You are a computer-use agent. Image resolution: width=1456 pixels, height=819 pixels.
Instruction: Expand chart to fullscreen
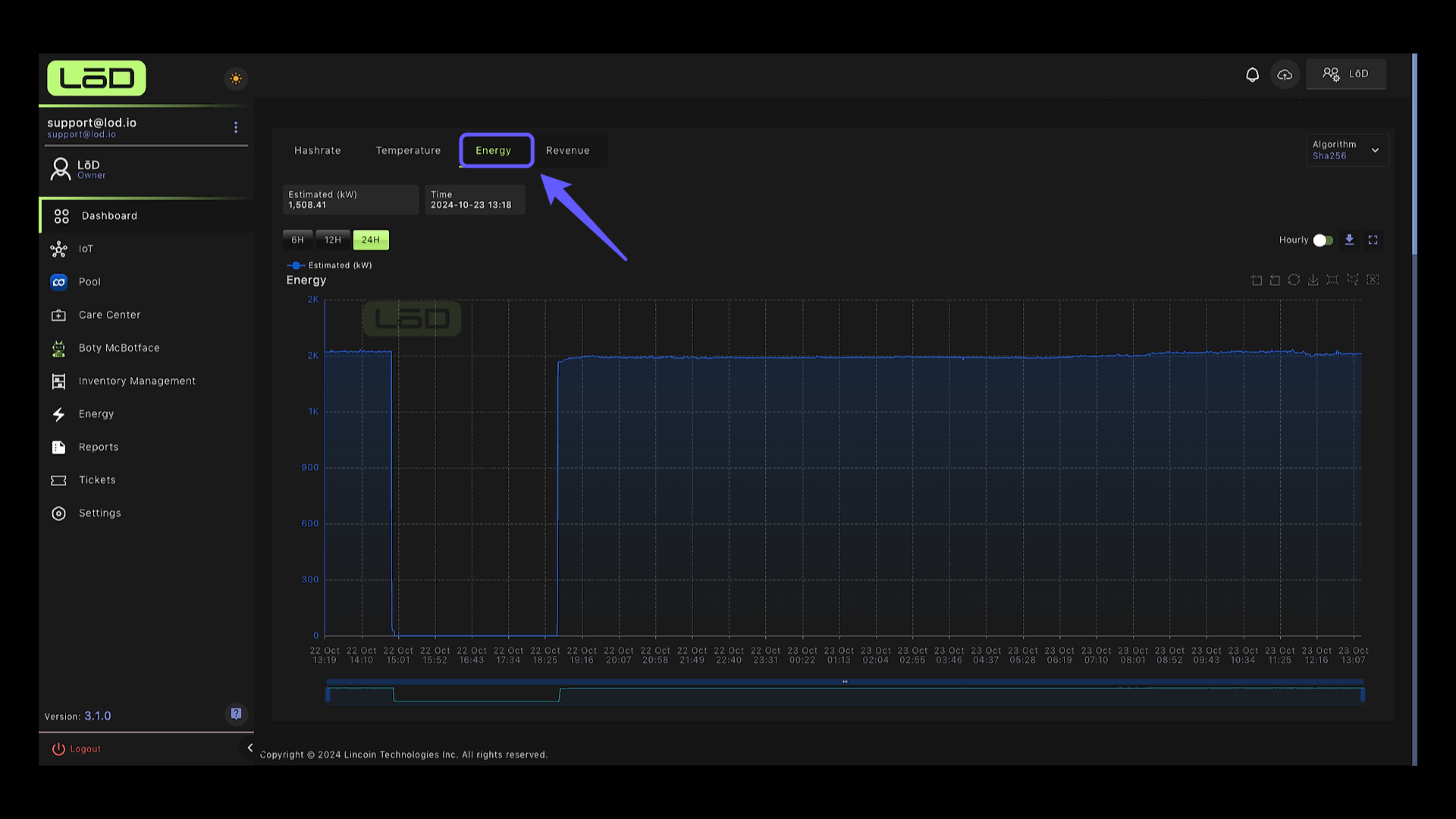(1373, 240)
